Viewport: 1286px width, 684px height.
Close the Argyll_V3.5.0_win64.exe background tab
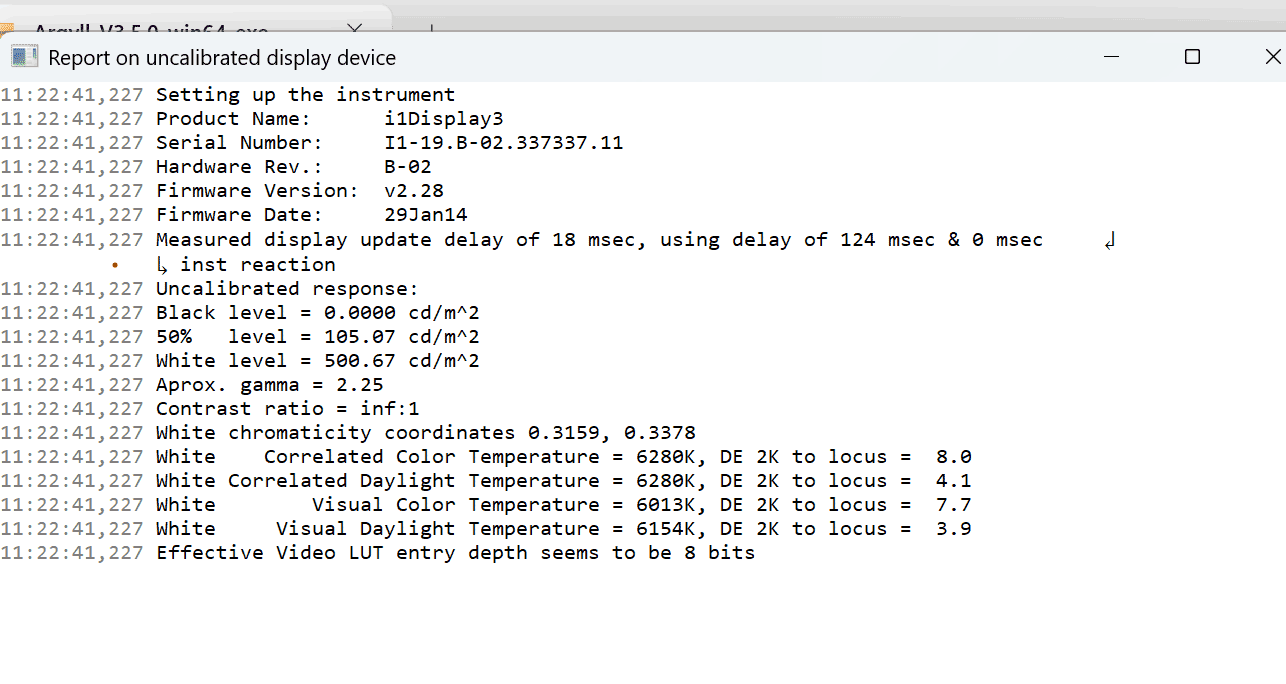(x=355, y=30)
